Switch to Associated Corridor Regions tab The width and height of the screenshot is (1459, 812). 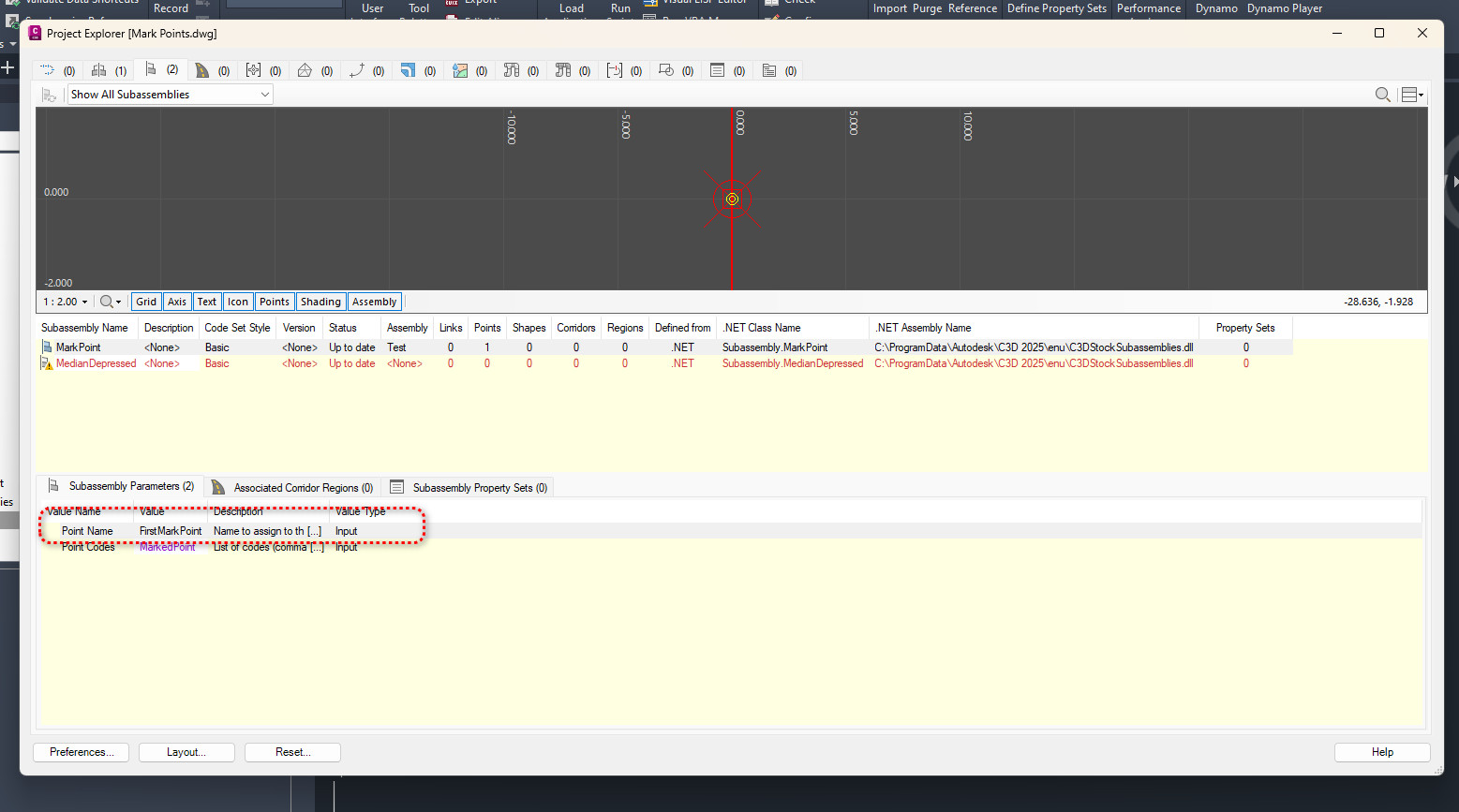click(x=293, y=487)
